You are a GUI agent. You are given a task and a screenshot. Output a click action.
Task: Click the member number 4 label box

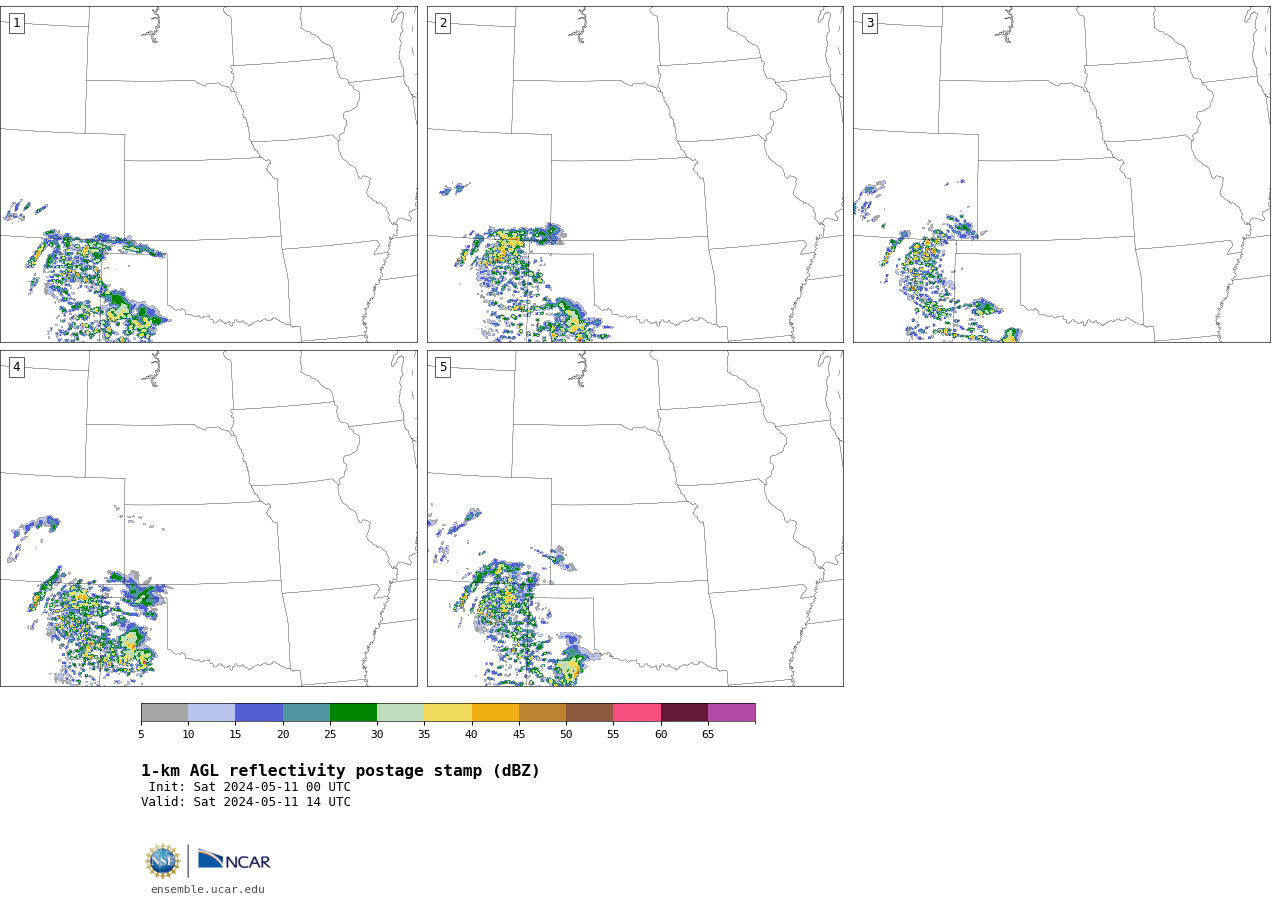click(x=16, y=367)
